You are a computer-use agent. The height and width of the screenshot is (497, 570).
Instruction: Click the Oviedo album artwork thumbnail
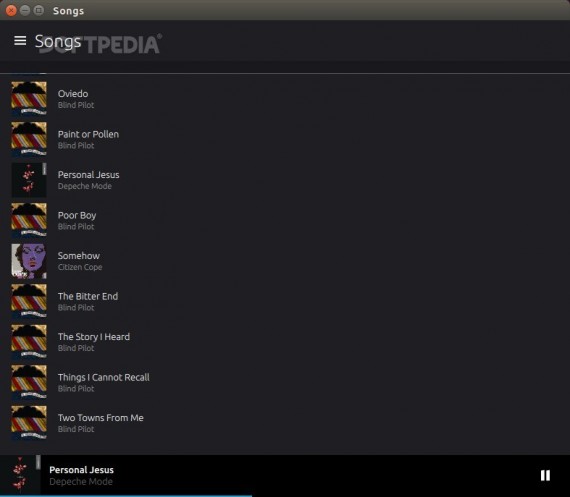[29, 99]
